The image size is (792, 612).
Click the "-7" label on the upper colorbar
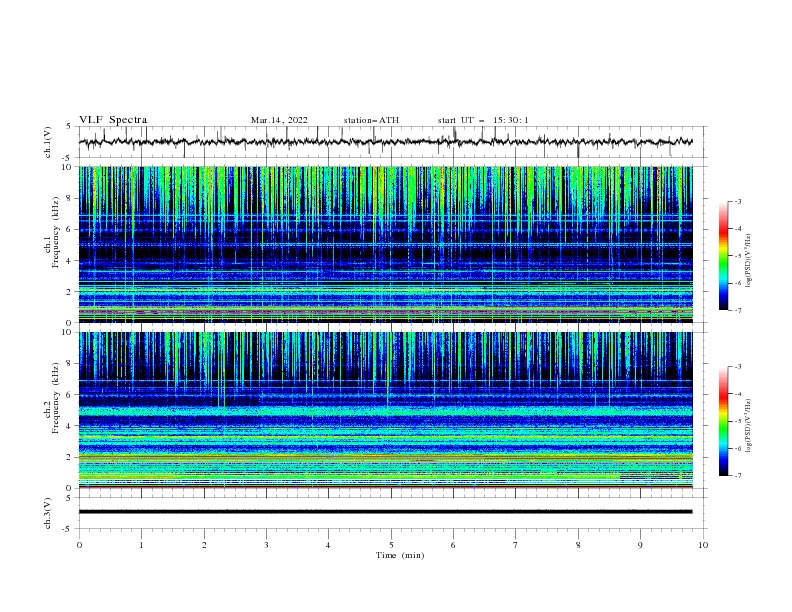(x=738, y=310)
